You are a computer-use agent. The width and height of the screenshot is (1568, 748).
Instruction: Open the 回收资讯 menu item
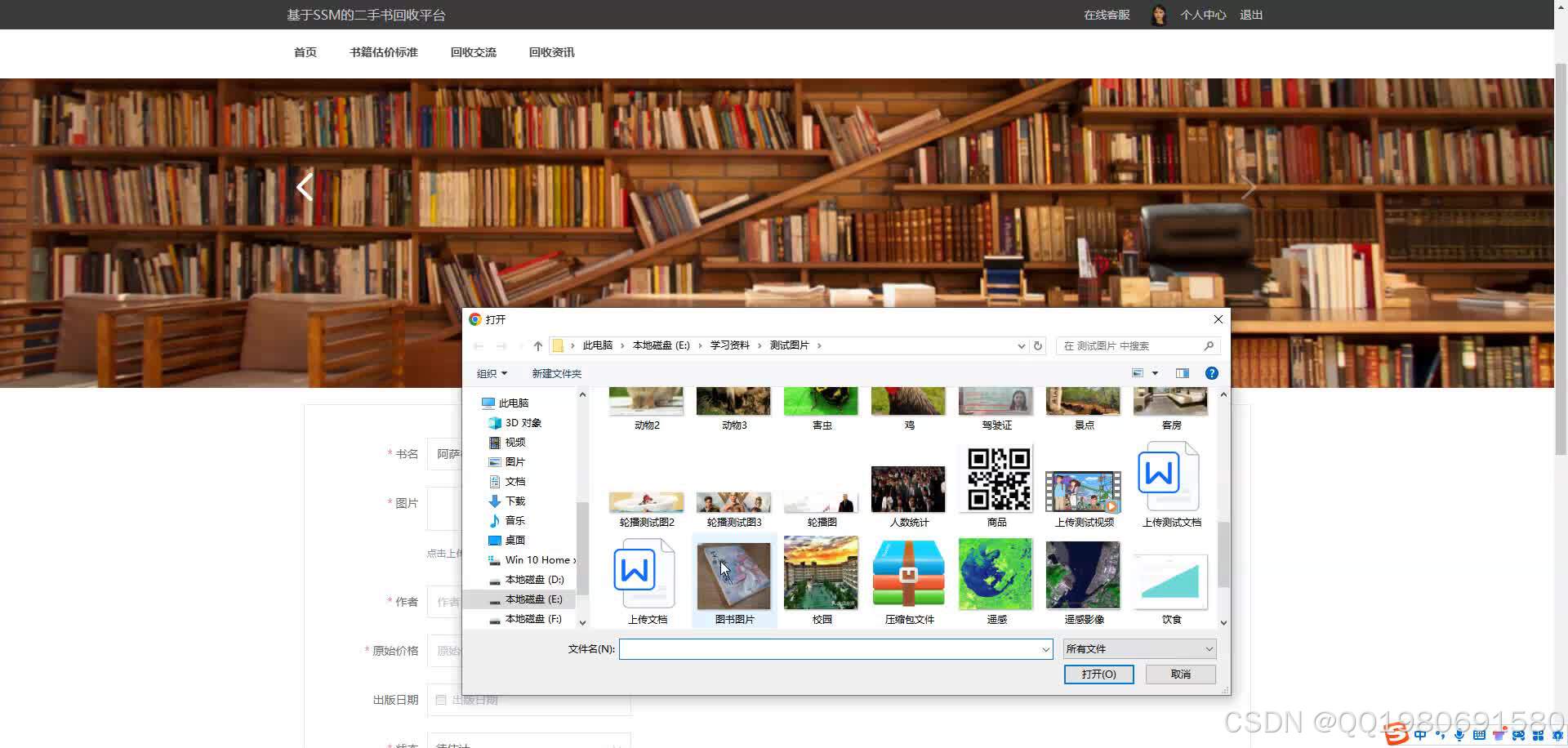551,52
